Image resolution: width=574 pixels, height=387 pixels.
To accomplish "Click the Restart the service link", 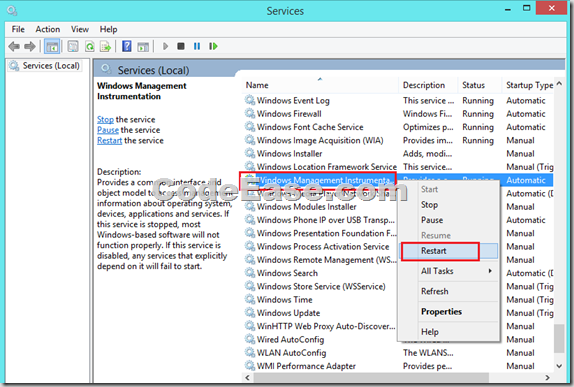I will [109, 141].
